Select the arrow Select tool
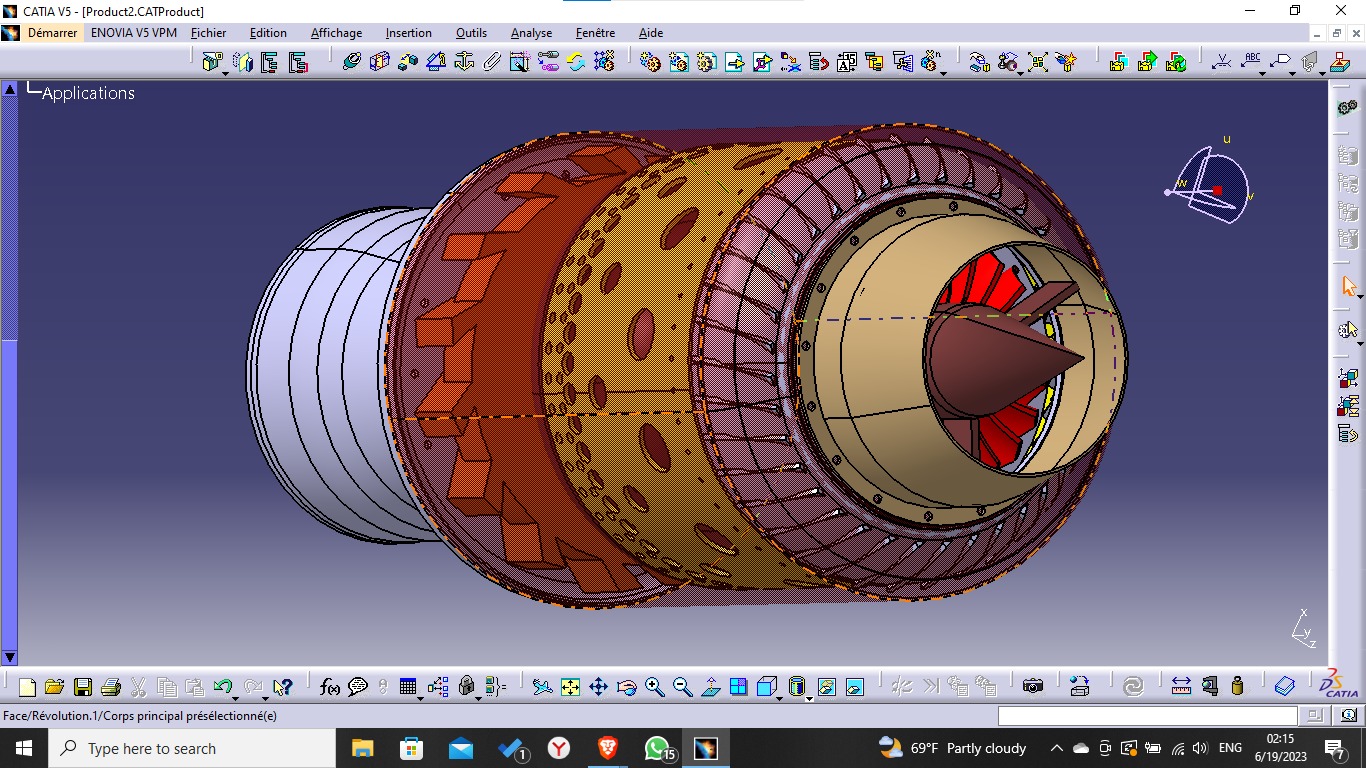Image resolution: width=1366 pixels, height=768 pixels. coord(1348,286)
